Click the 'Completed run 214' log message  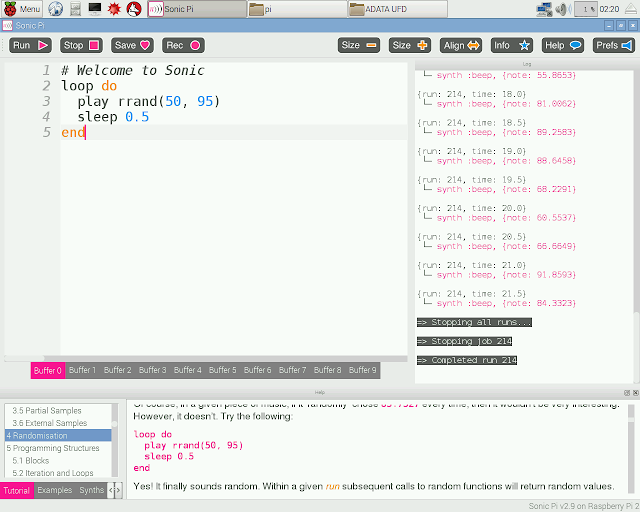(467, 360)
